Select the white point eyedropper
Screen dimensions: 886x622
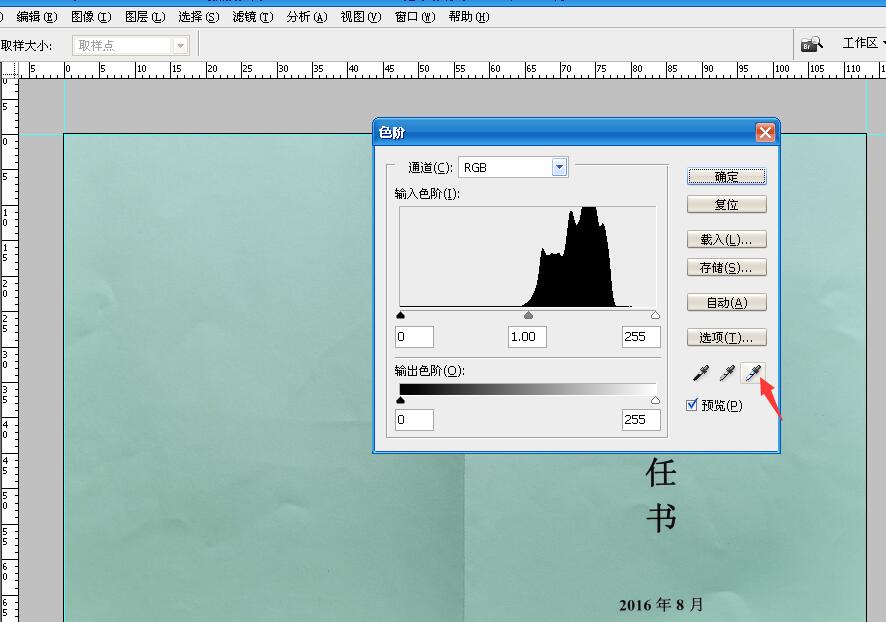[x=753, y=373]
